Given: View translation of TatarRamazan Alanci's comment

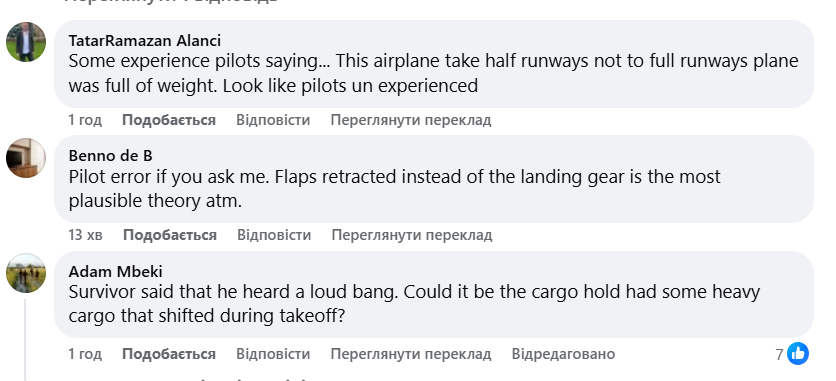Looking at the screenshot, I should 411,120.
